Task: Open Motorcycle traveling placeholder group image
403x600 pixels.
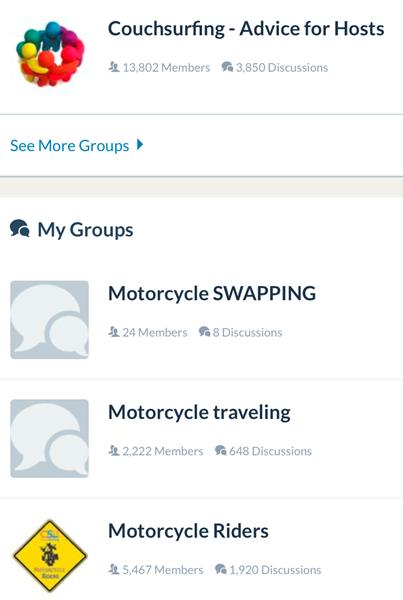Action: pos(49,438)
